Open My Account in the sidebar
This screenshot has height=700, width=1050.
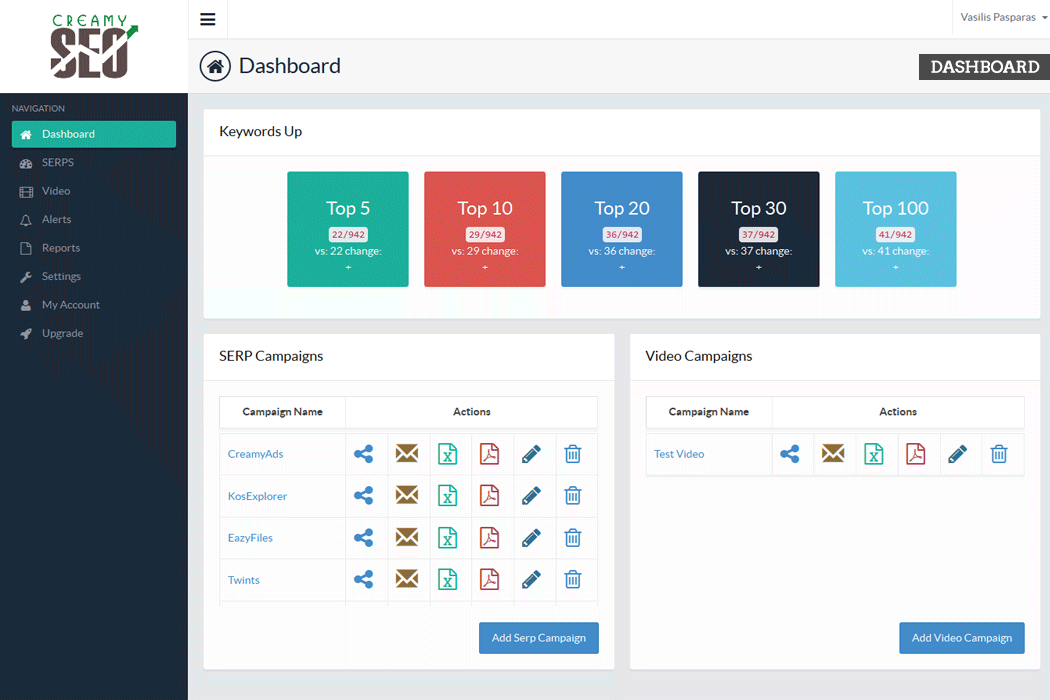coord(94,305)
